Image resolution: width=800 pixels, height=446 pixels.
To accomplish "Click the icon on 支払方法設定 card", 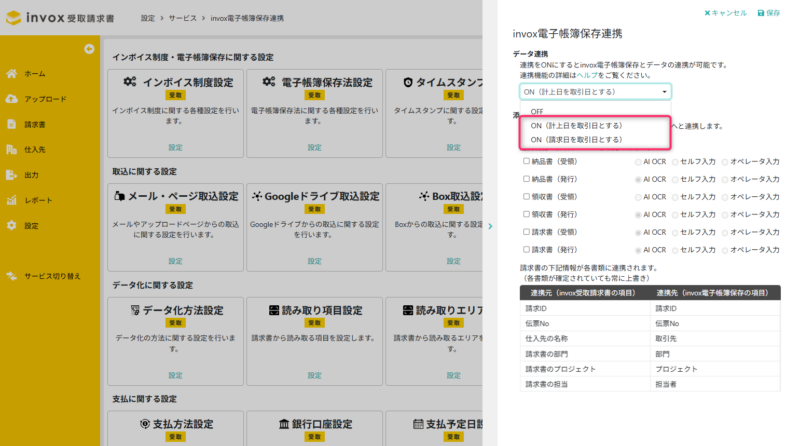I will 145,424.
